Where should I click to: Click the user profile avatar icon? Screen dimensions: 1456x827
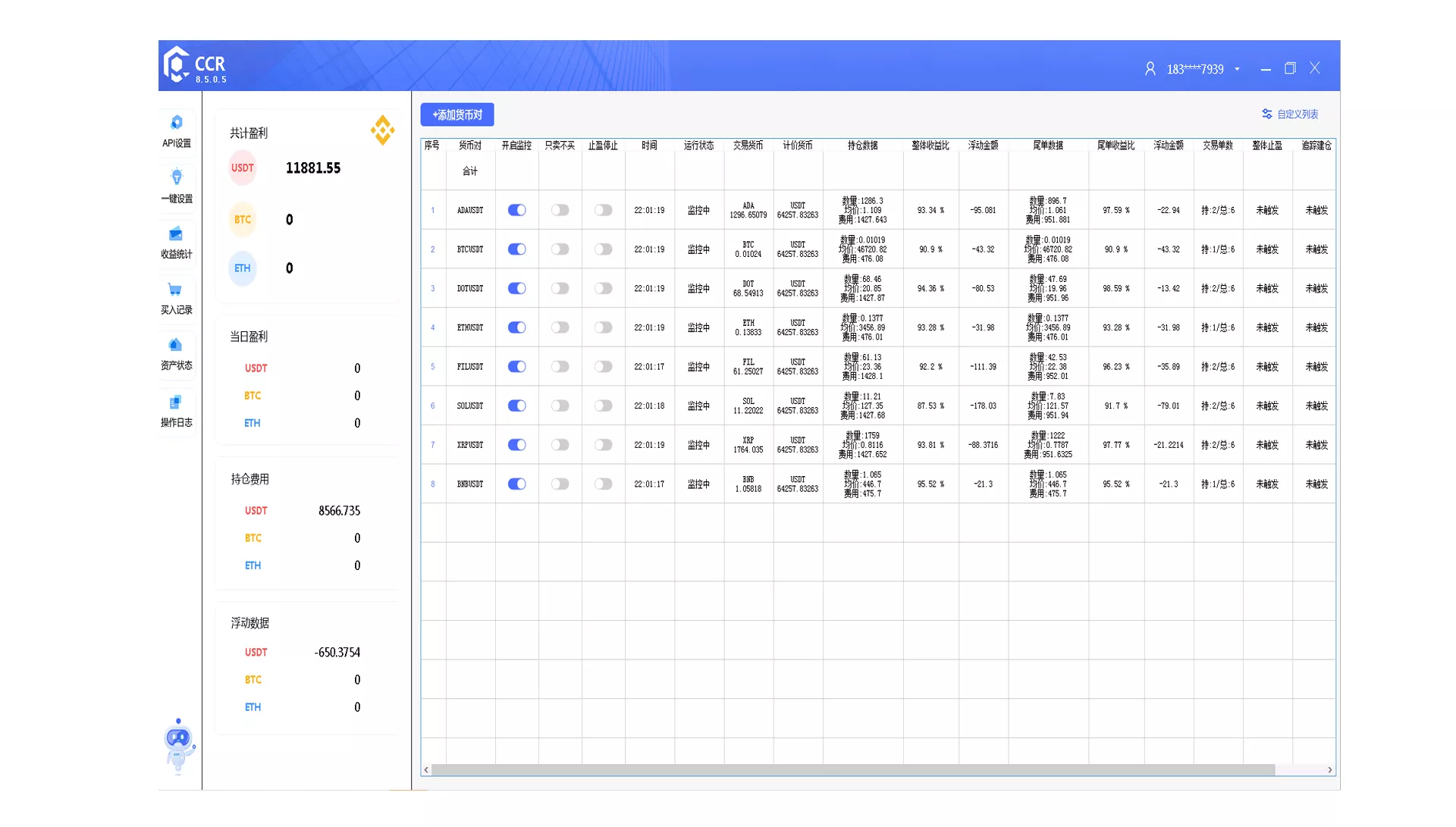[1150, 69]
